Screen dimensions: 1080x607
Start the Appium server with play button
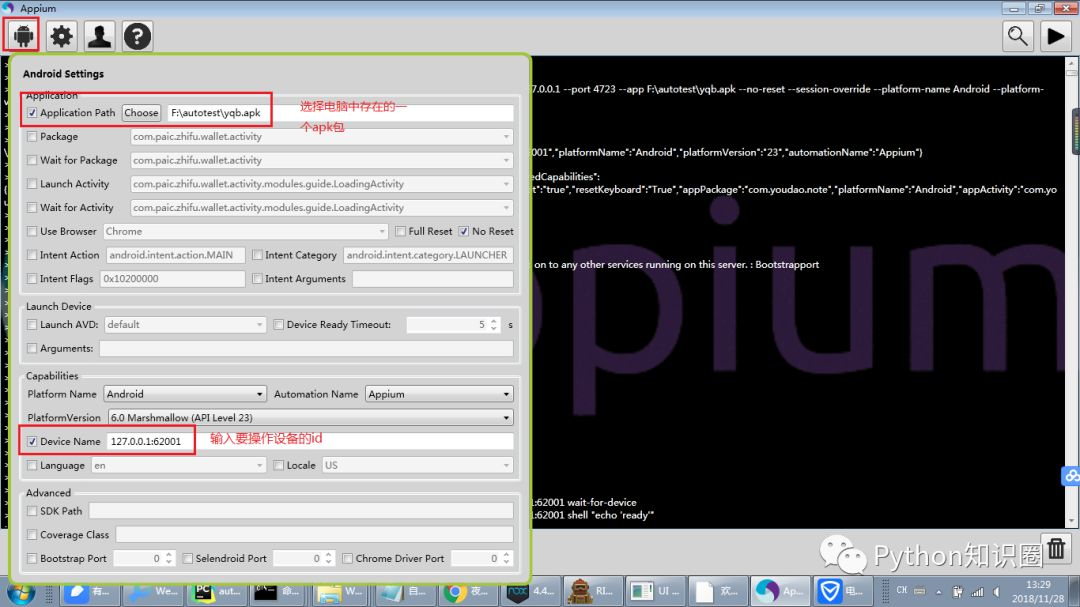tap(1055, 36)
